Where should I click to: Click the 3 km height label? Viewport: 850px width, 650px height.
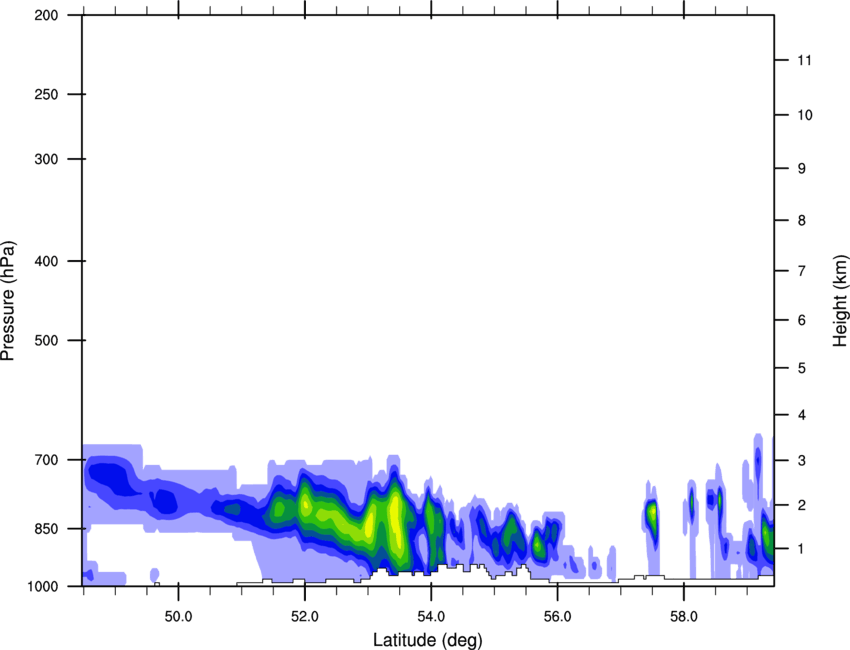tap(802, 461)
